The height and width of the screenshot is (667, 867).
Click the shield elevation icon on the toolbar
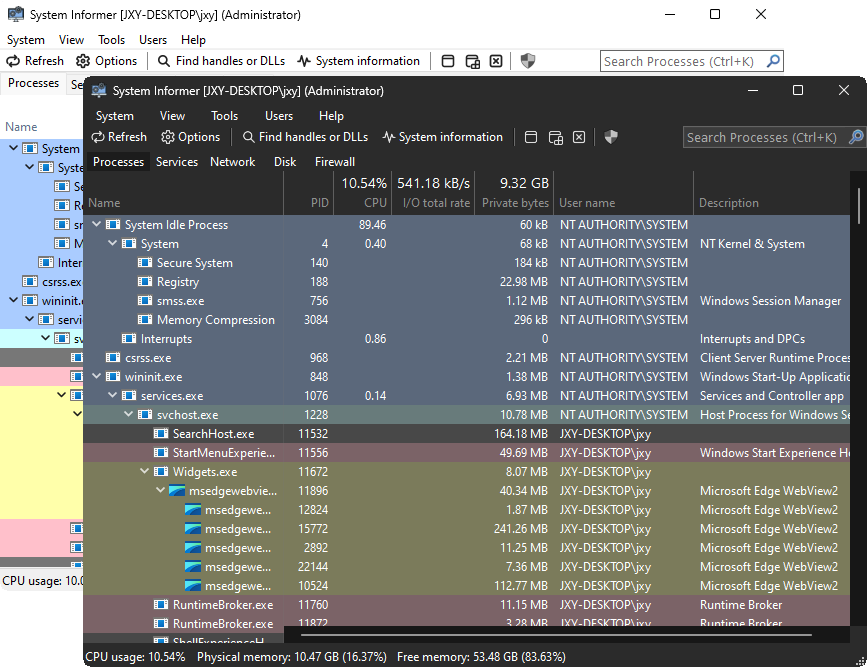(x=610, y=137)
